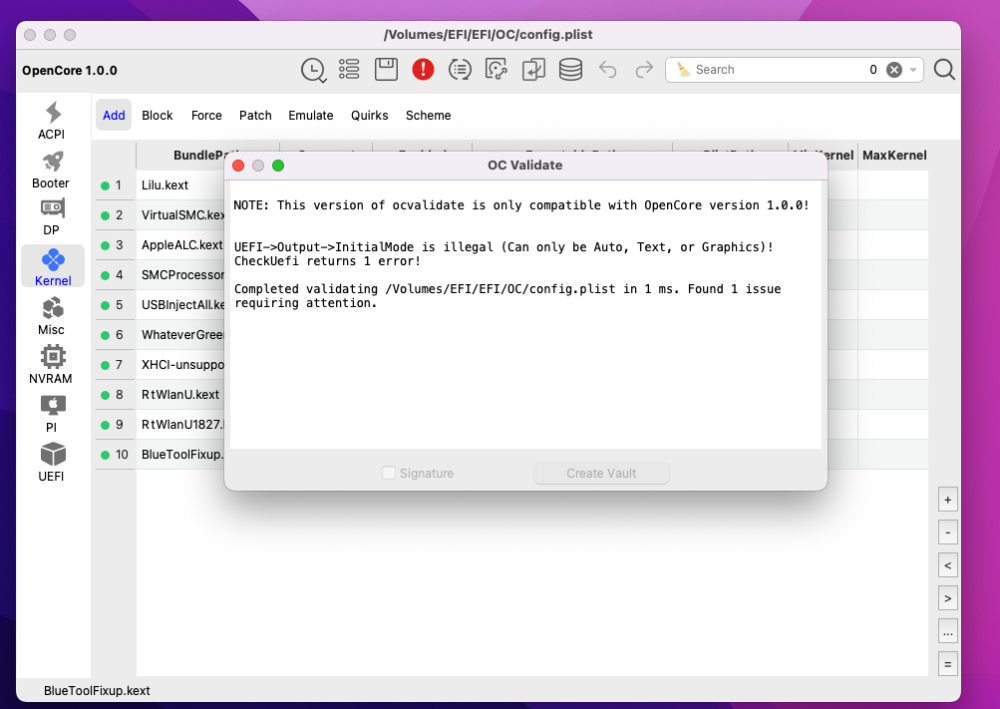
Task: Save config with floppy disk icon
Action: [386, 69]
